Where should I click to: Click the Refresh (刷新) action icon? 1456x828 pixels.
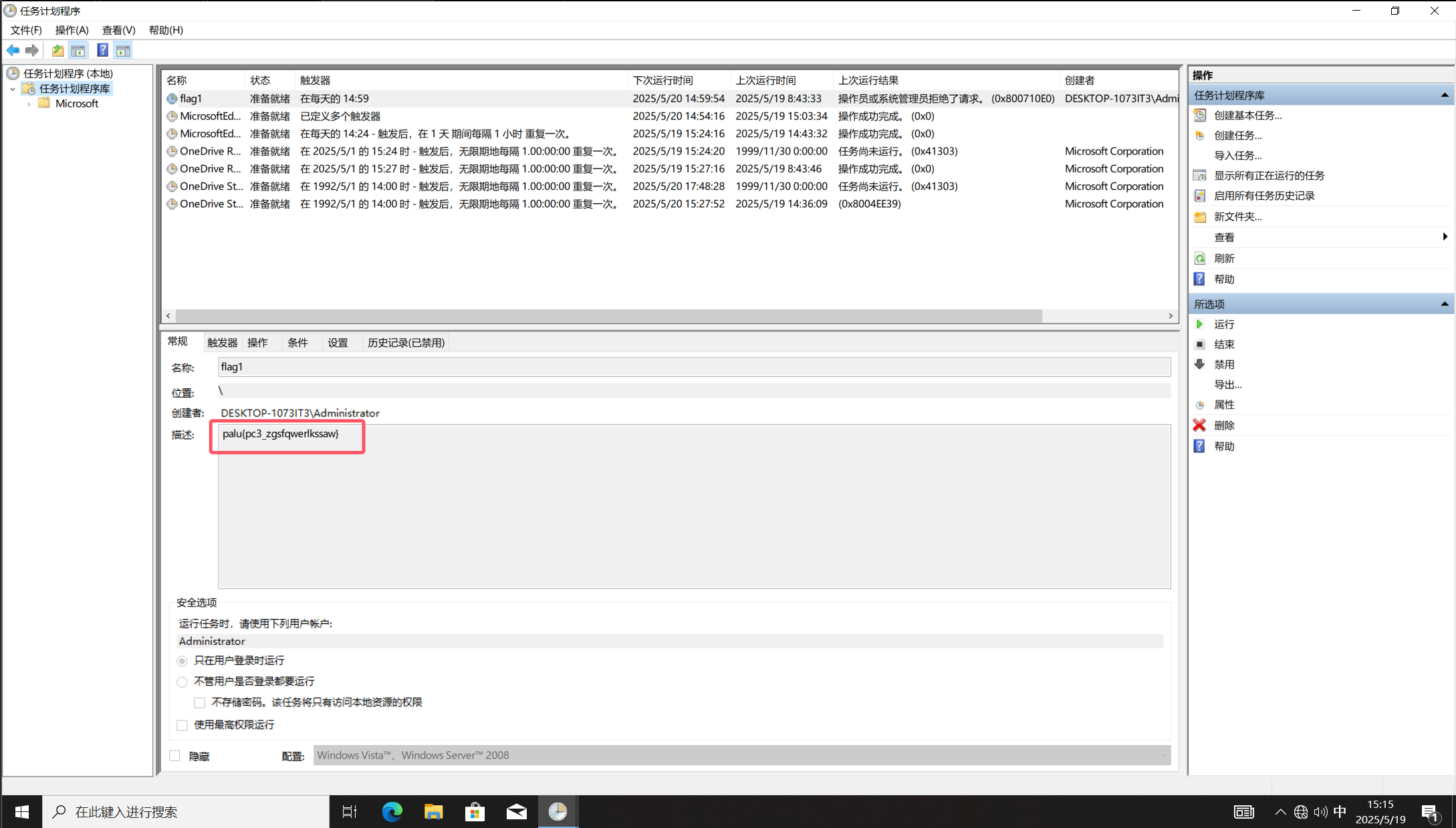[1199, 259]
